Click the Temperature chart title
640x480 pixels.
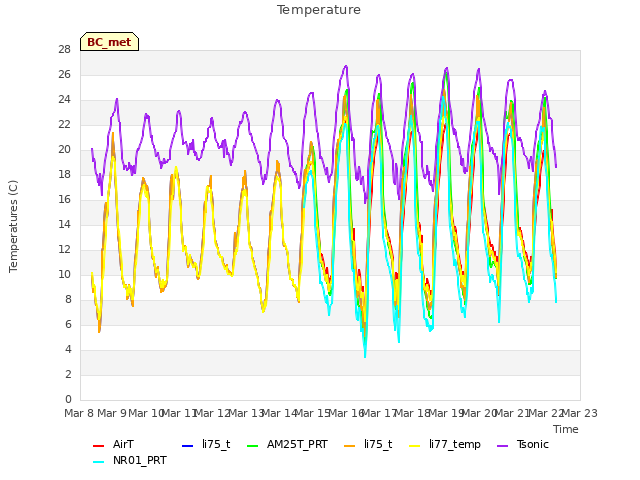pos(319,10)
